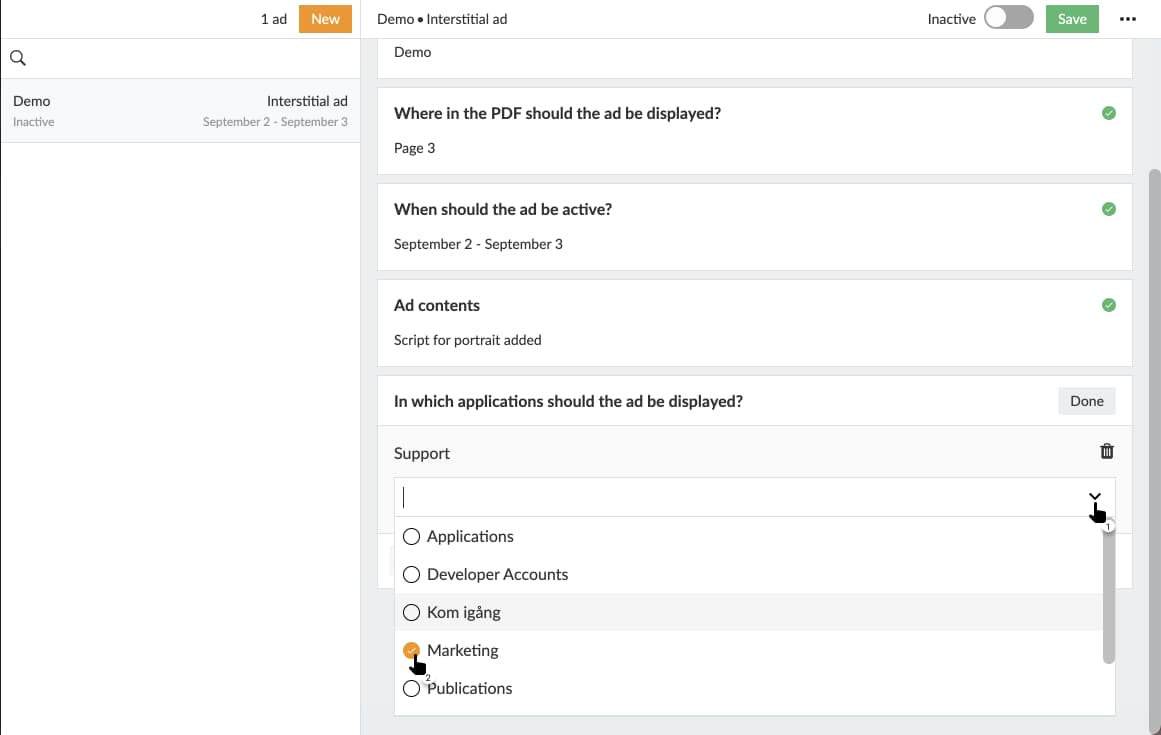Collapse the applications dropdown with the chevron
Screen dimensions: 1161x735
pyautogui.click(x=1095, y=497)
